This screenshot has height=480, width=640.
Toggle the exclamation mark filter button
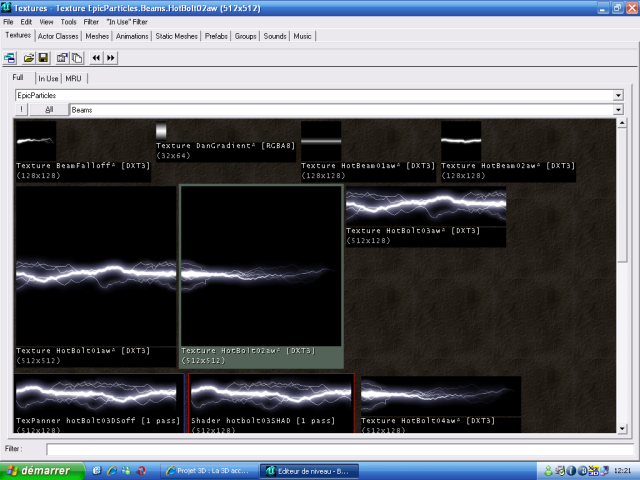(x=21, y=109)
